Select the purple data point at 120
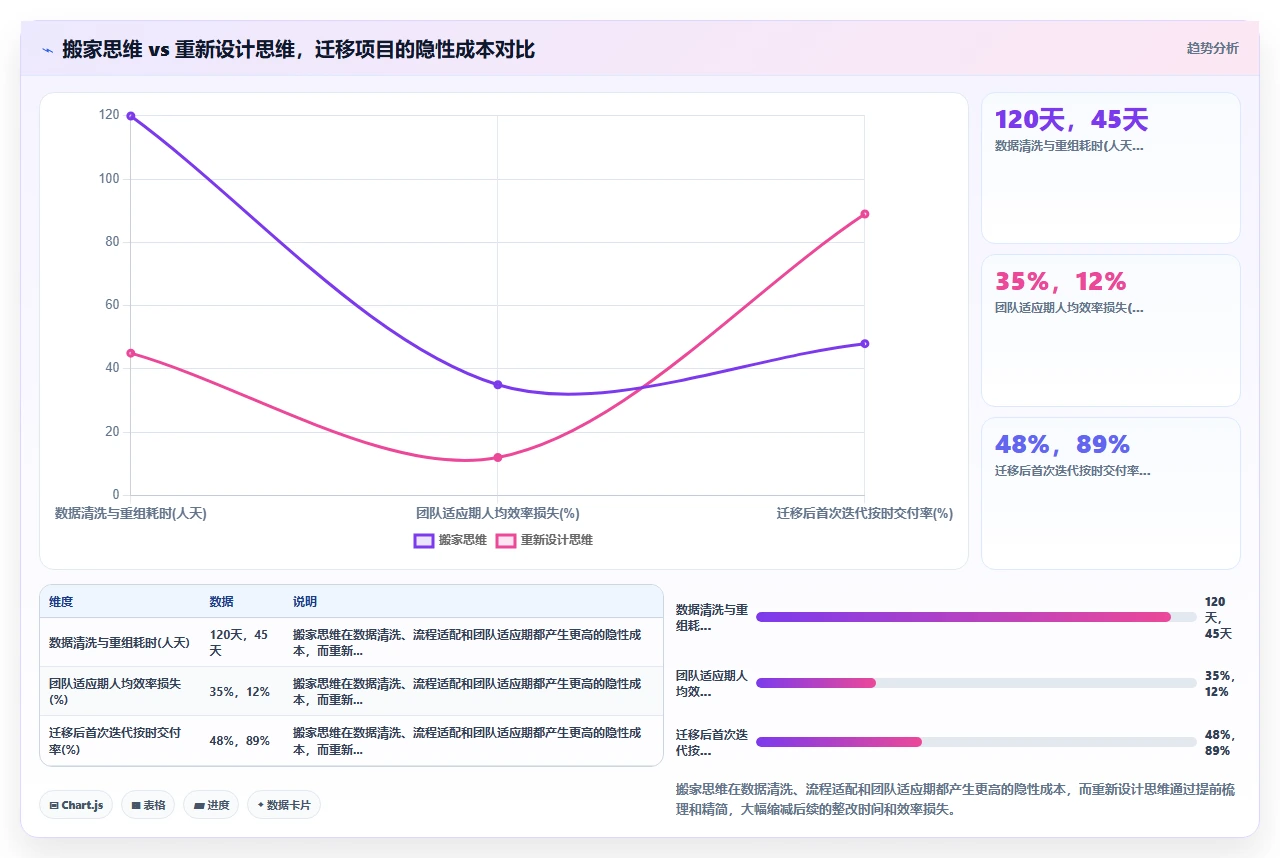The image size is (1280, 858). tap(131, 116)
